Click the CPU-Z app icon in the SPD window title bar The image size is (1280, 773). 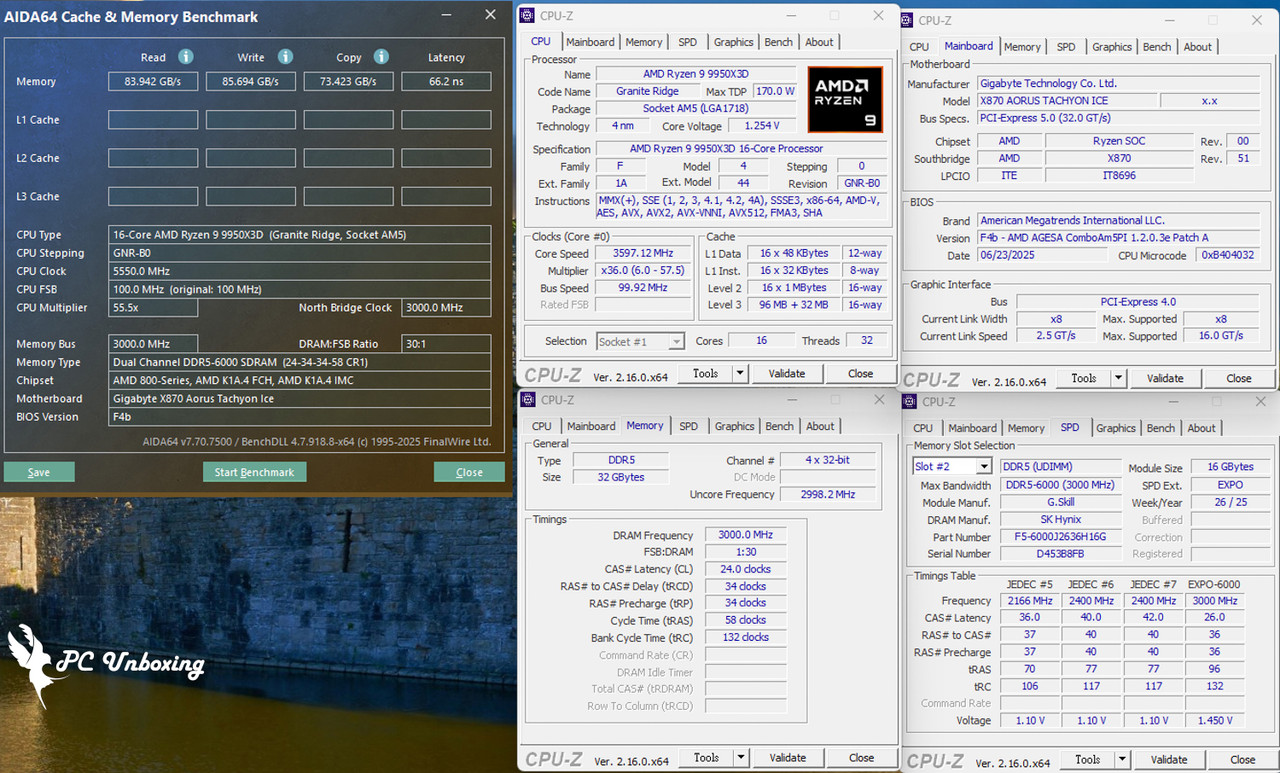909,401
